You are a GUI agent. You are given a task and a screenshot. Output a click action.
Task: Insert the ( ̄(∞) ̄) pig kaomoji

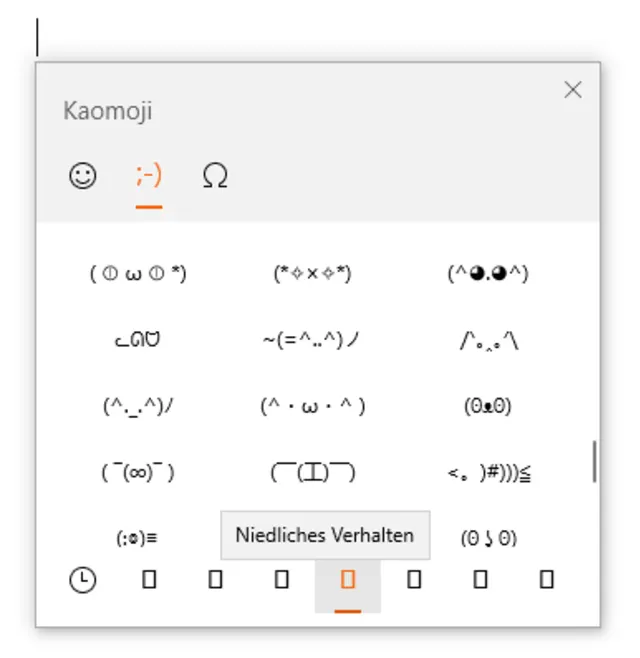point(138,472)
